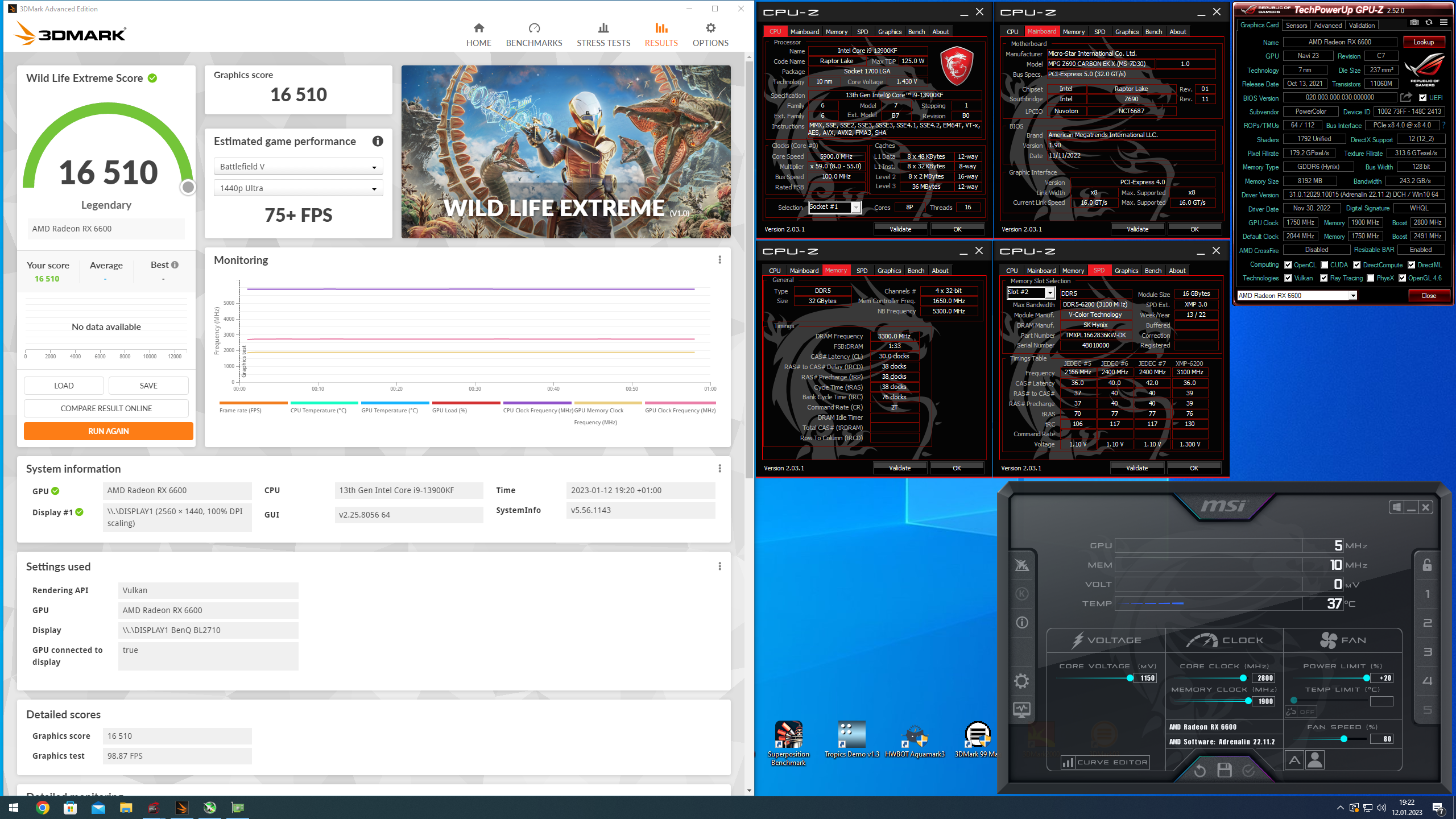Open 3DMark Options gear
1456x819 pixels.
click(710, 35)
